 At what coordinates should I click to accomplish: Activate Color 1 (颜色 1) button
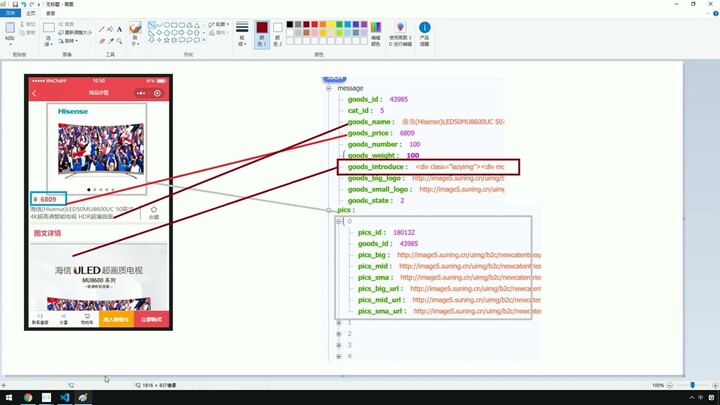(262, 34)
